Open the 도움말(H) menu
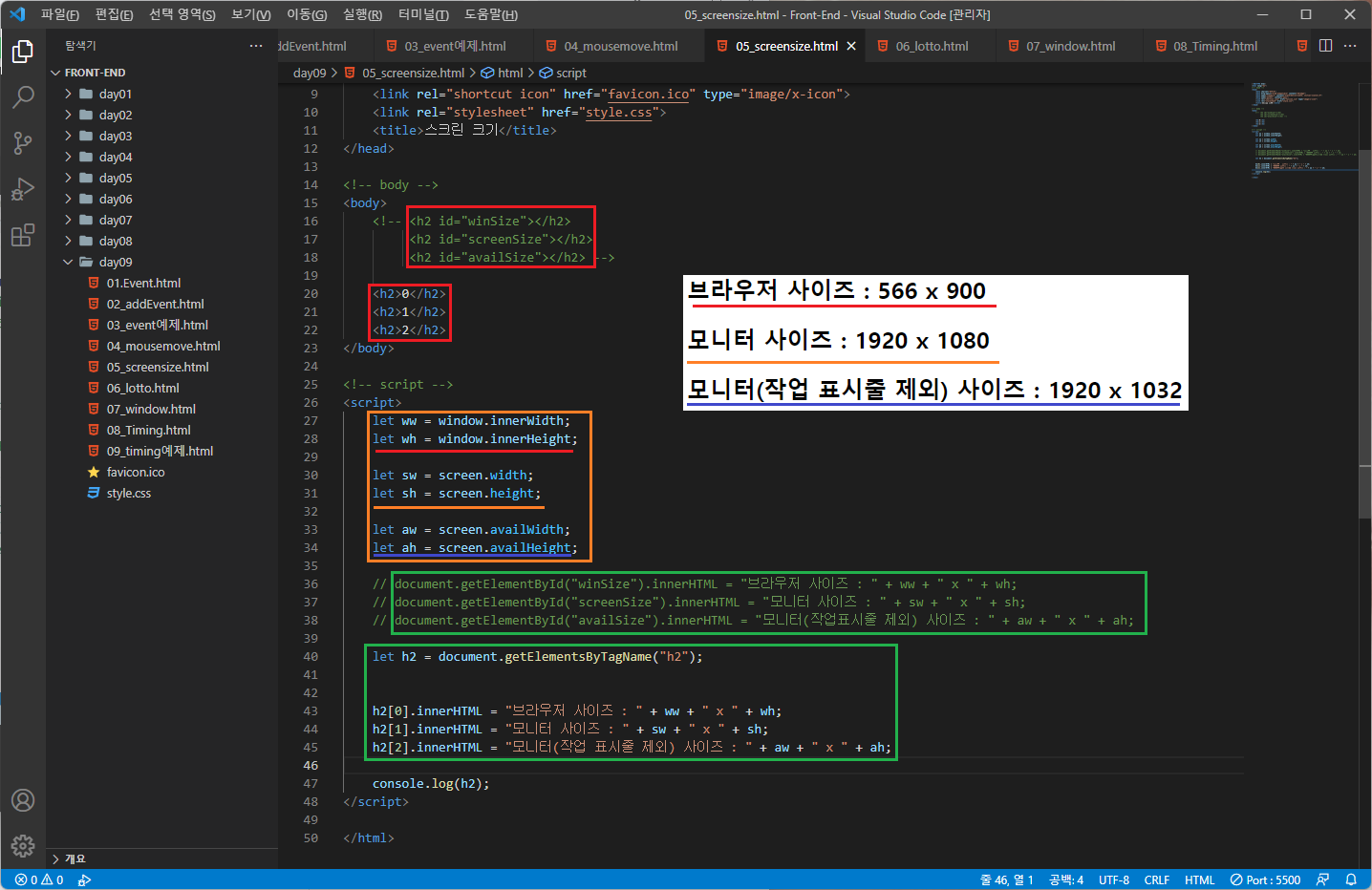The image size is (1372, 890). pyautogui.click(x=491, y=14)
